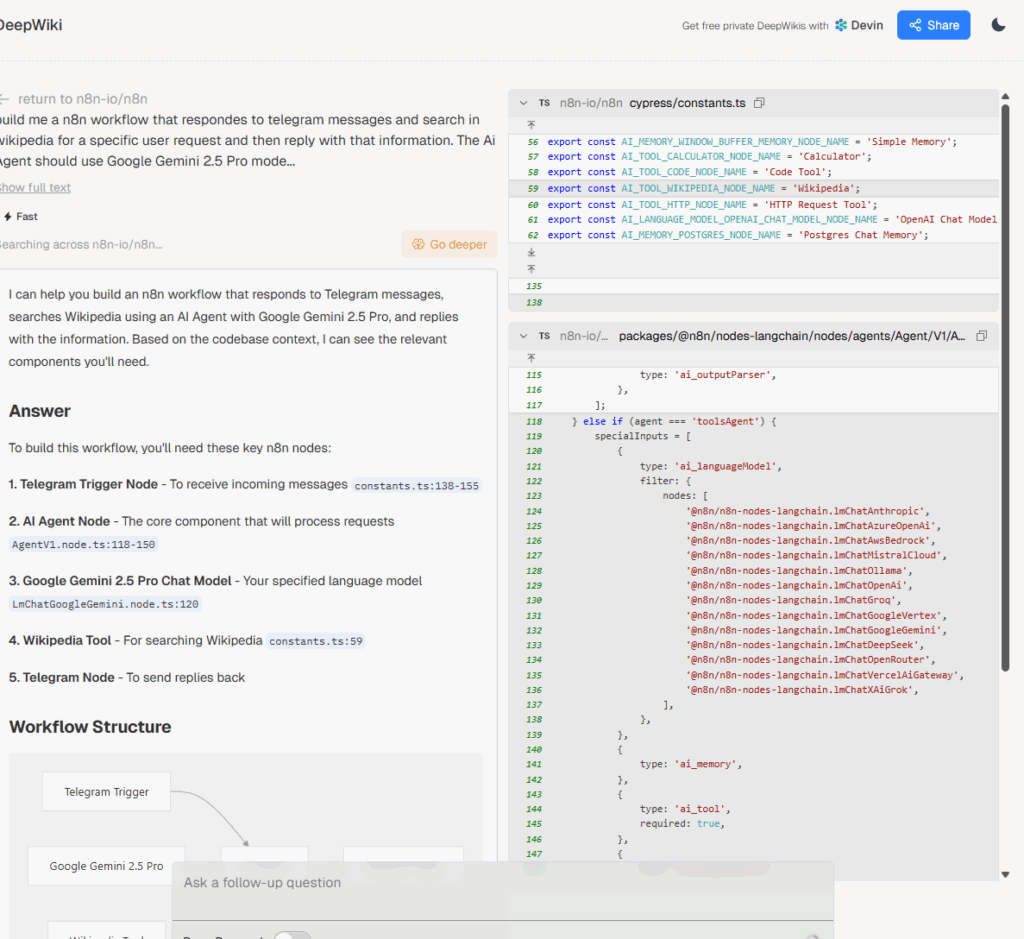Click the 'Workflow Structure' heading

[x=90, y=727]
